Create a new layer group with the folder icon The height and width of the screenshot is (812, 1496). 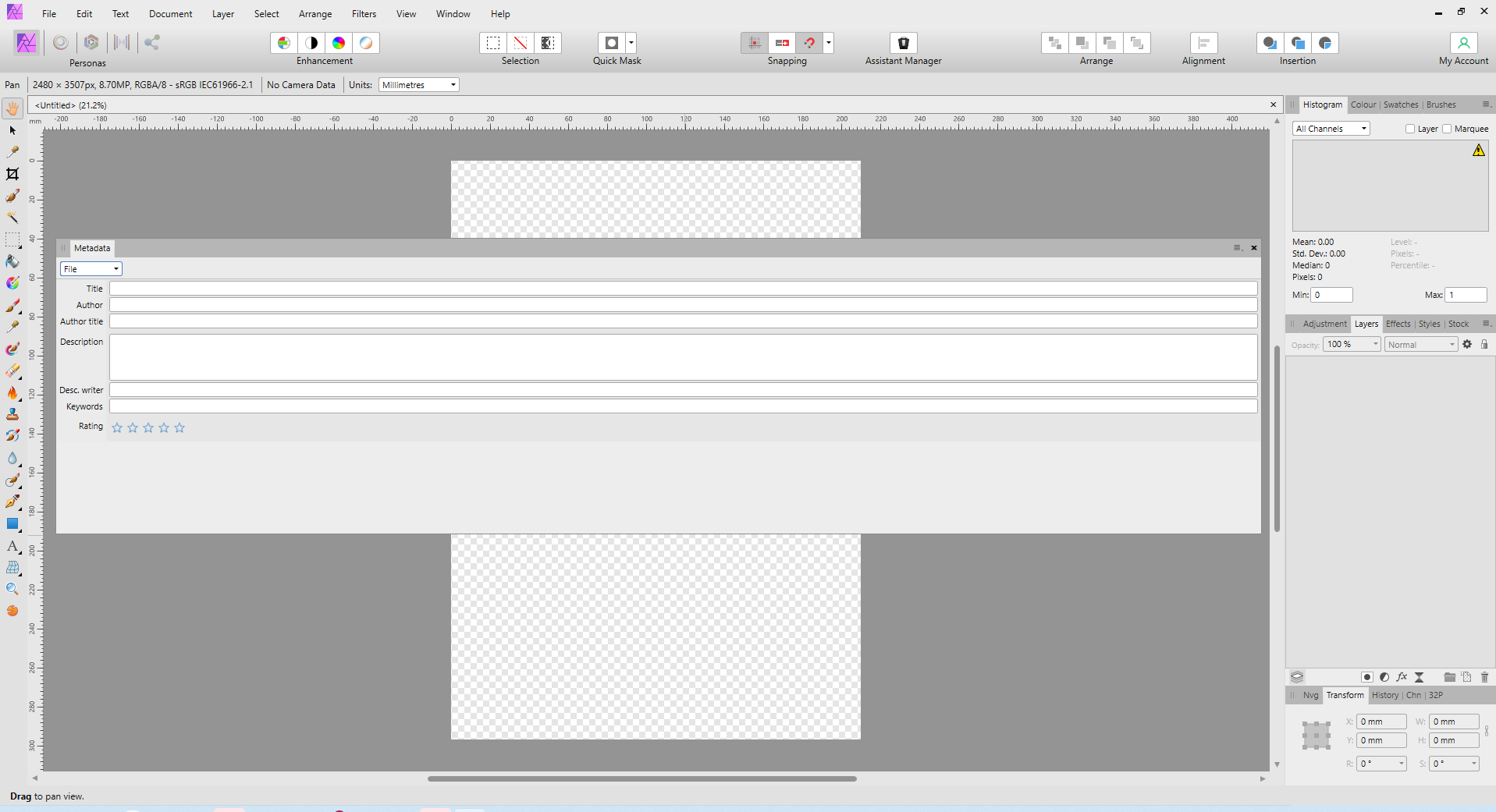[1449, 677]
